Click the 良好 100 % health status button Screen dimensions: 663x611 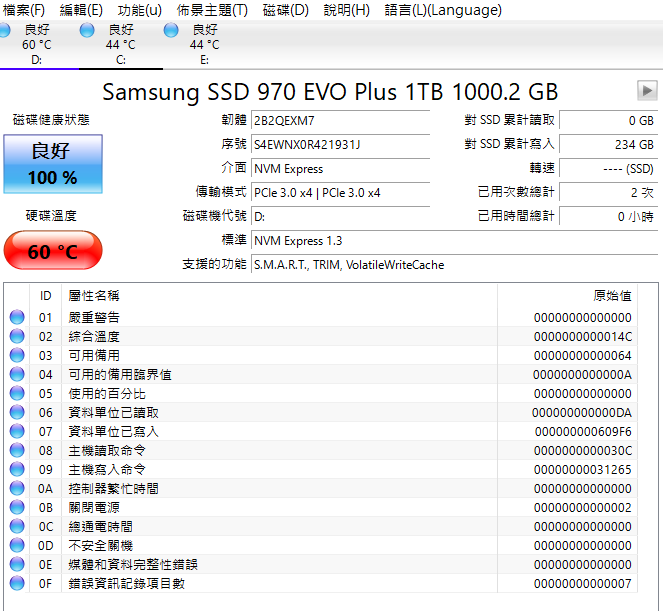pyautogui.click(x=53, y=164)
